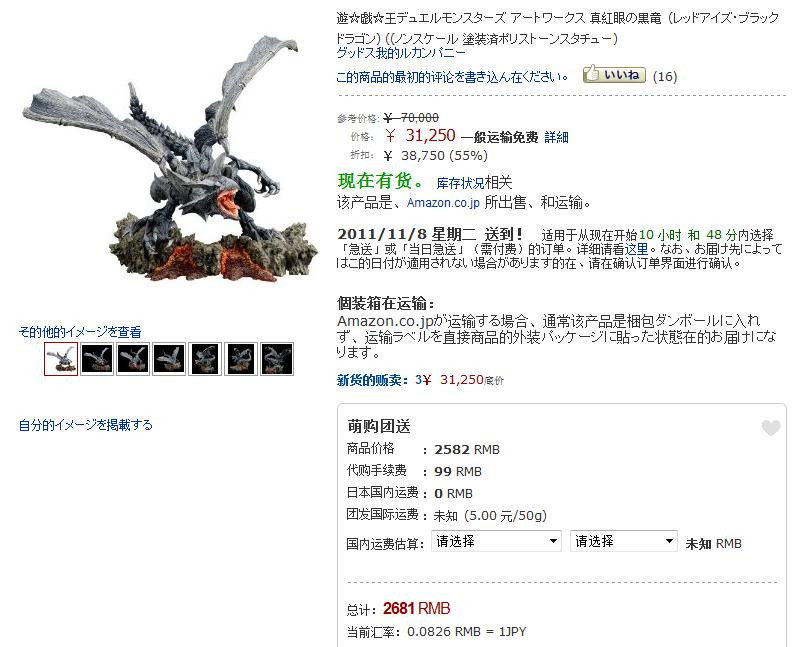Open the 这里 delivery details link

(x=636, y=249)
